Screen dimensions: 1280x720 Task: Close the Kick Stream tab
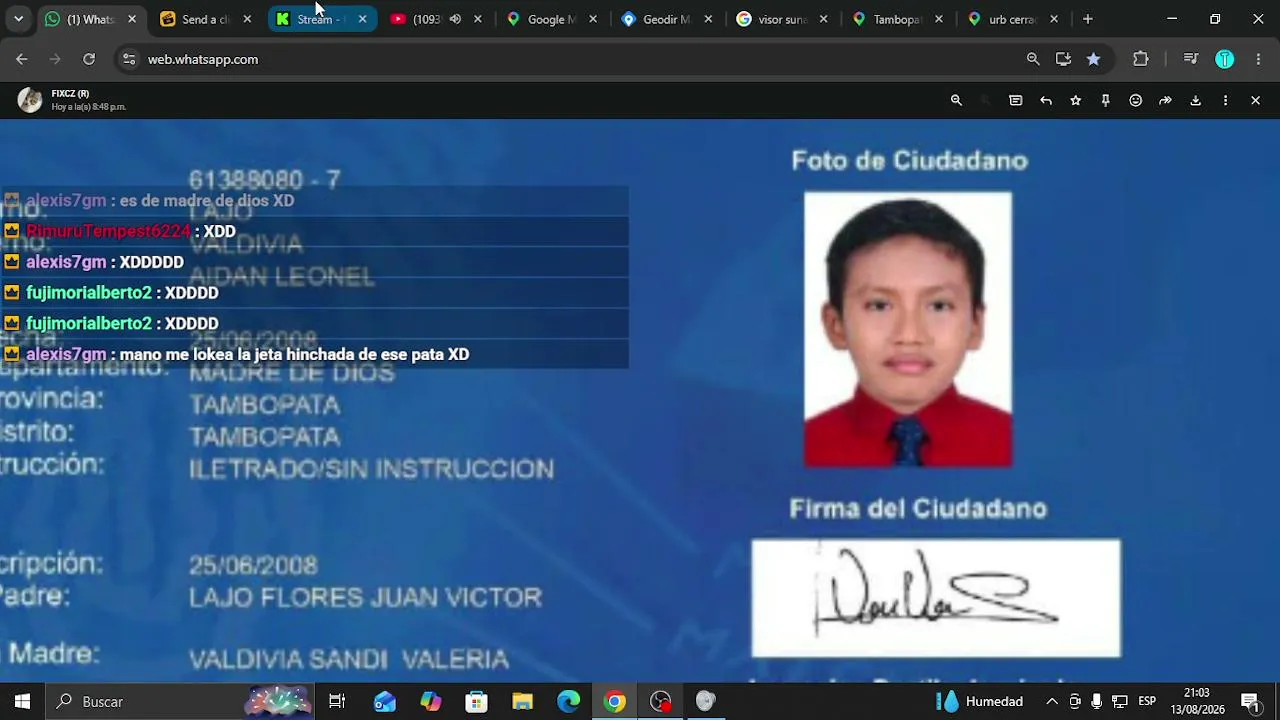[x=362, y=19]
